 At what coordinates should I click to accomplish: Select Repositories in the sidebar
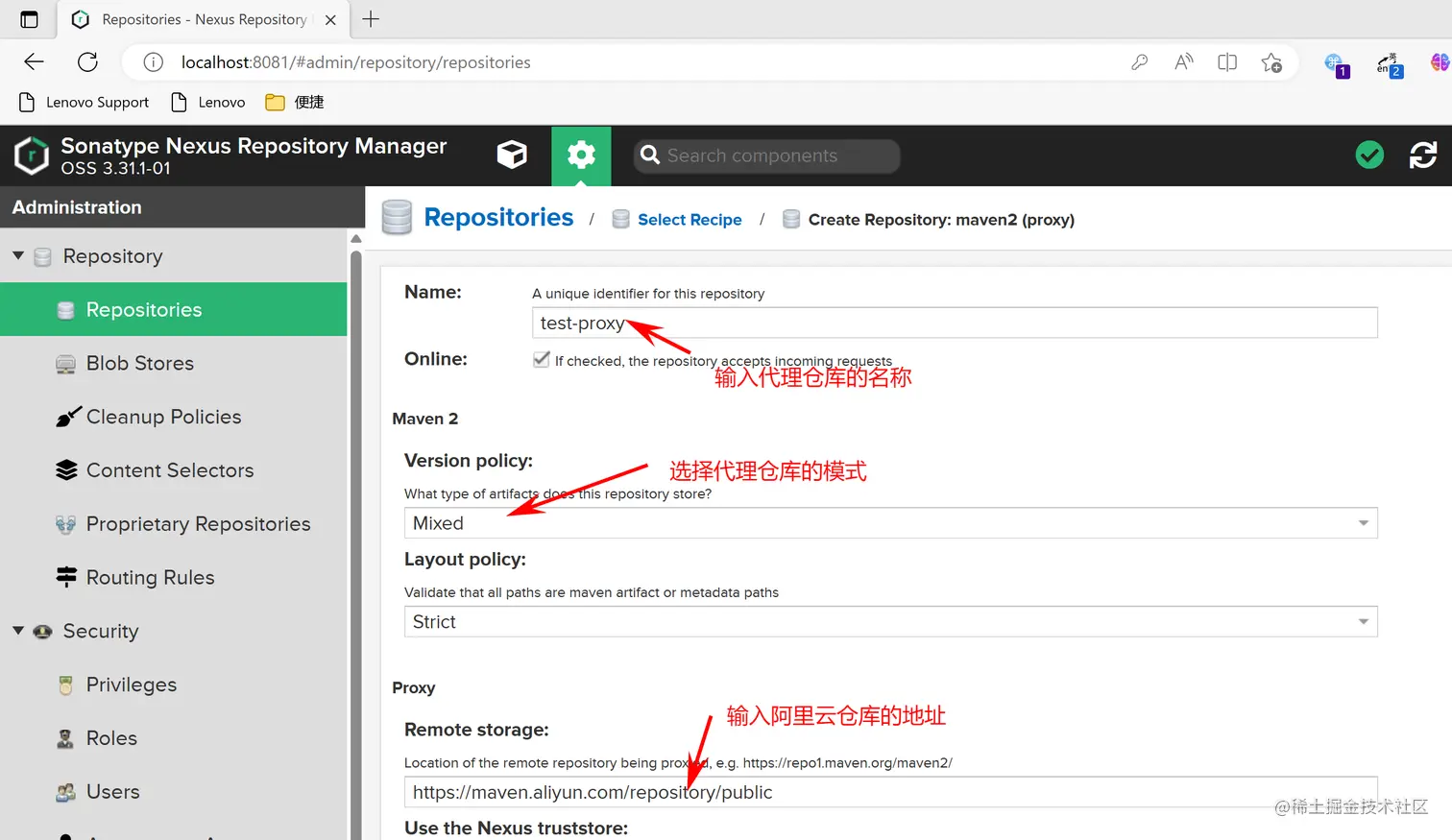coord(174,309)
